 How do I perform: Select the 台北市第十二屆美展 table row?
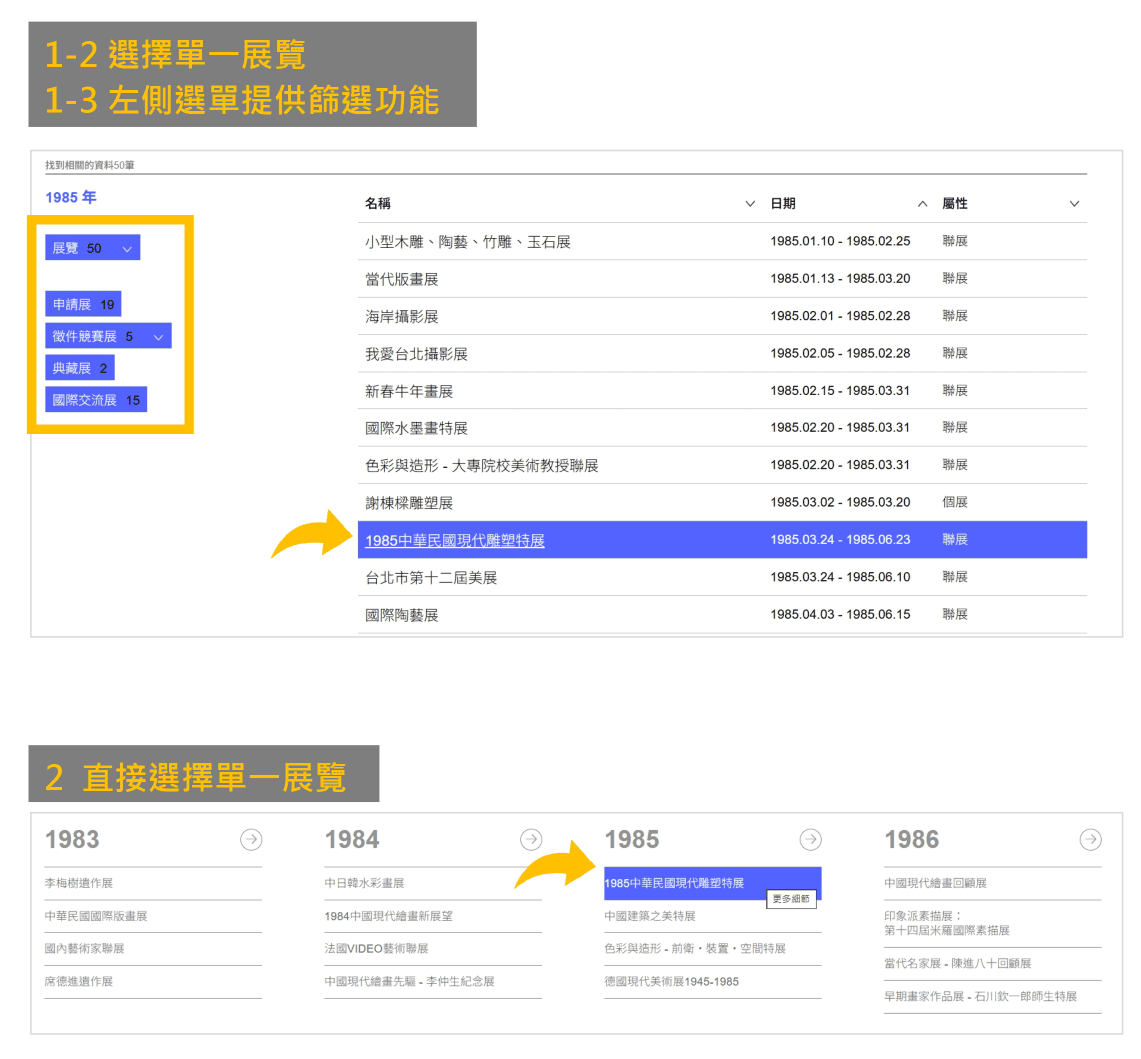pos(432,576)
